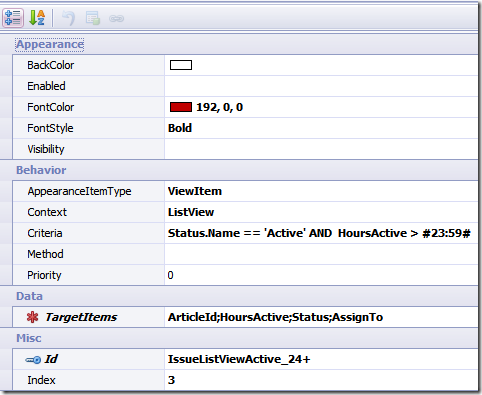Select the Context property name

(47, 212)
